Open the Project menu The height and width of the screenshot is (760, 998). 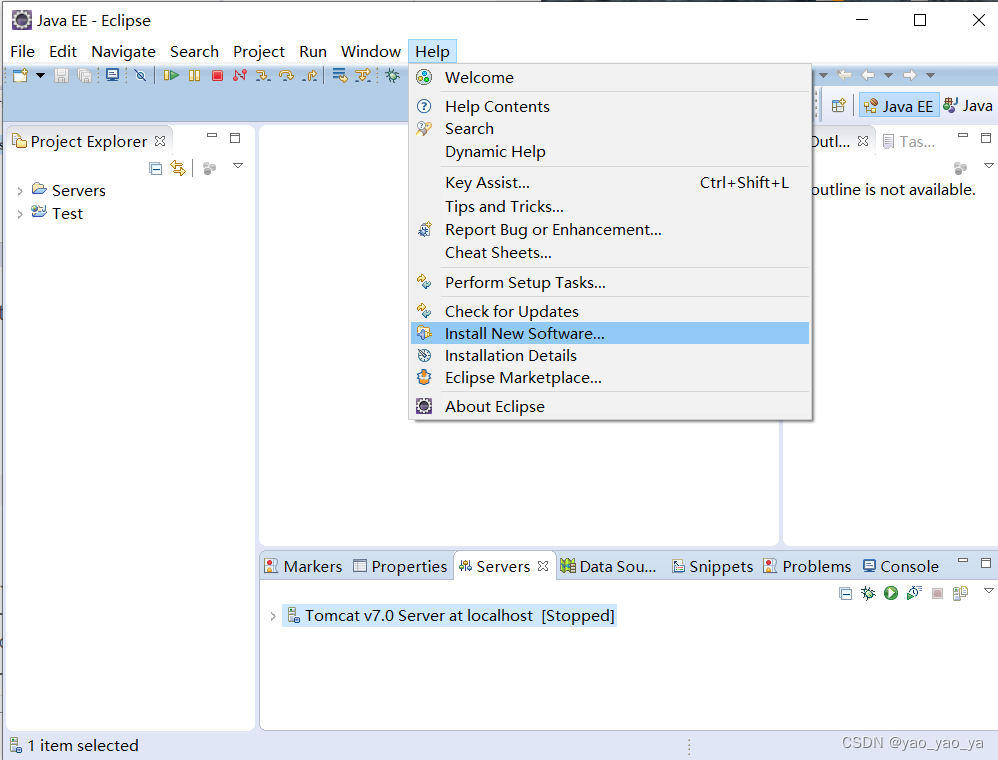258,52
